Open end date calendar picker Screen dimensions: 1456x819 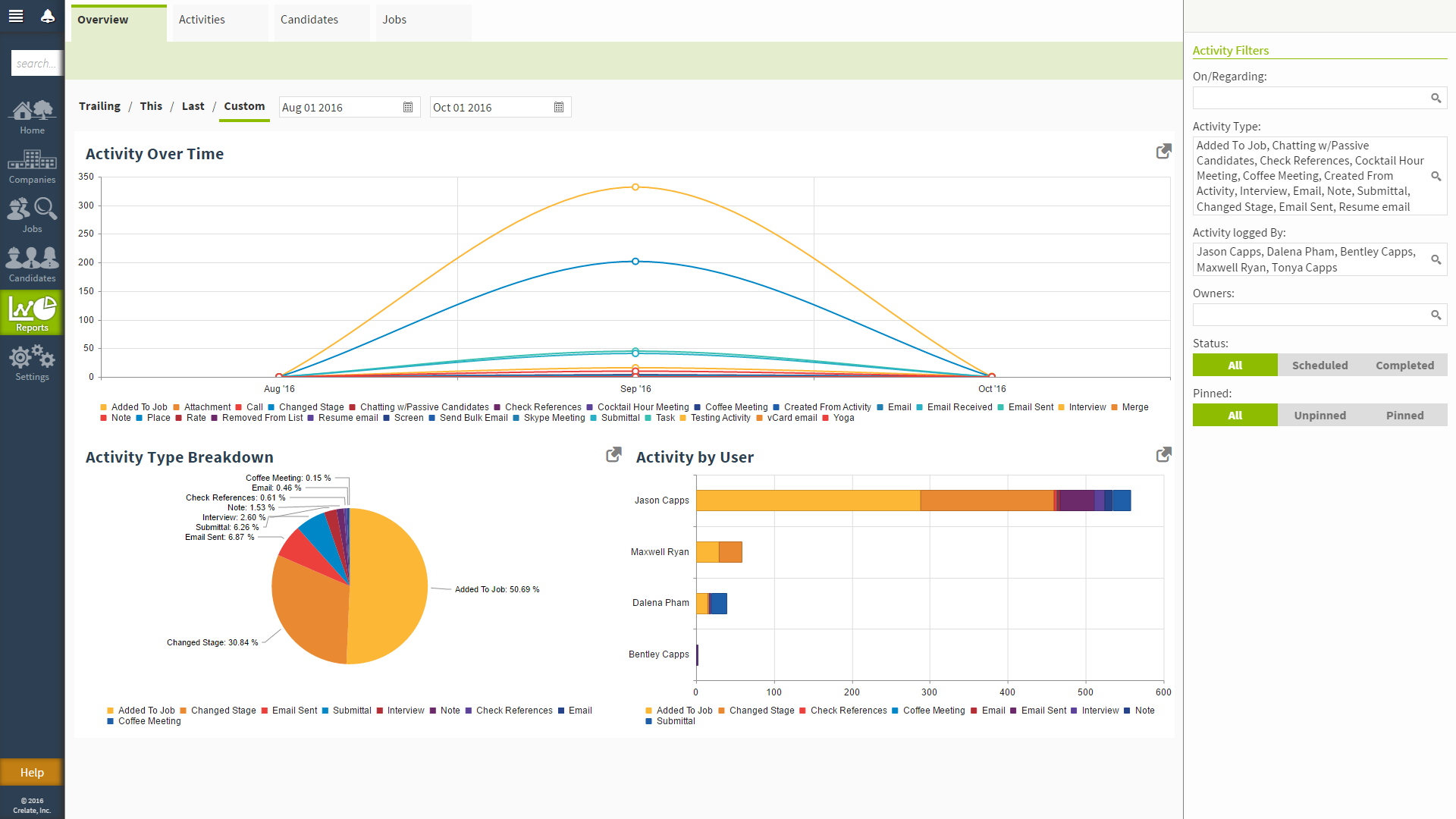click(559, 107)
